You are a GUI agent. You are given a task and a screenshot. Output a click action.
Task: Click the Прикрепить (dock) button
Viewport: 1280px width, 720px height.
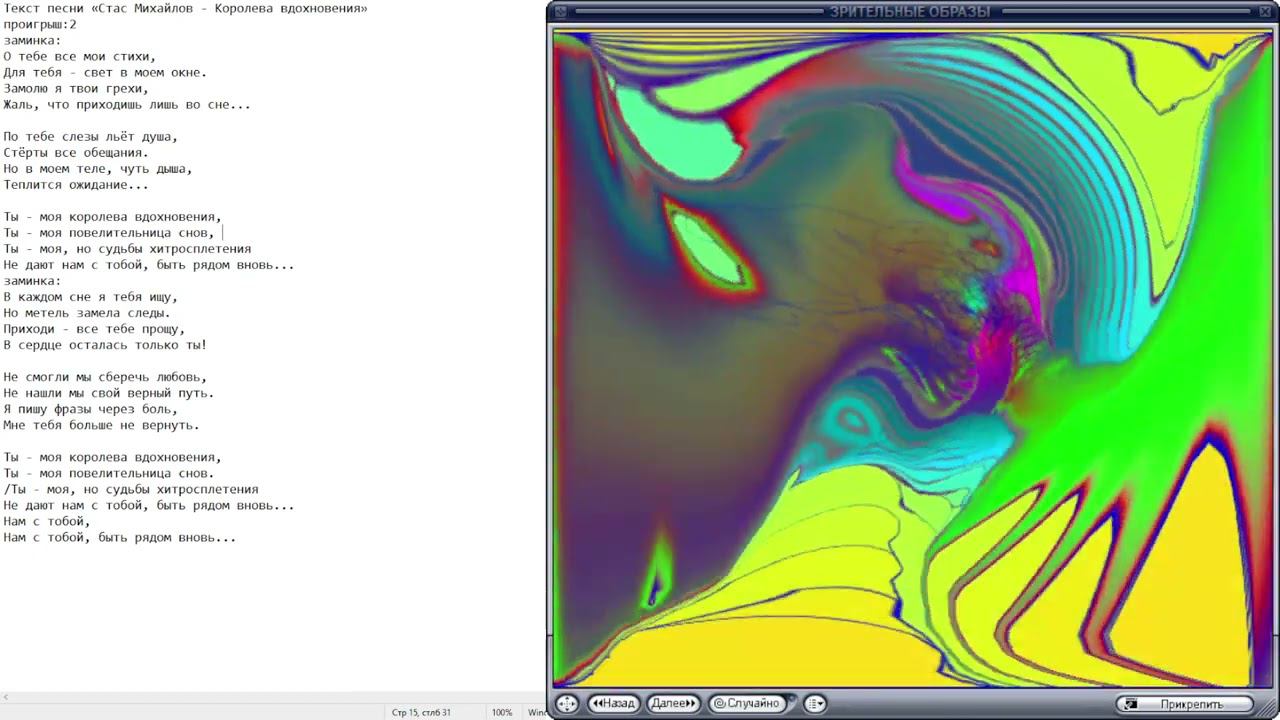pos(1185,704)
